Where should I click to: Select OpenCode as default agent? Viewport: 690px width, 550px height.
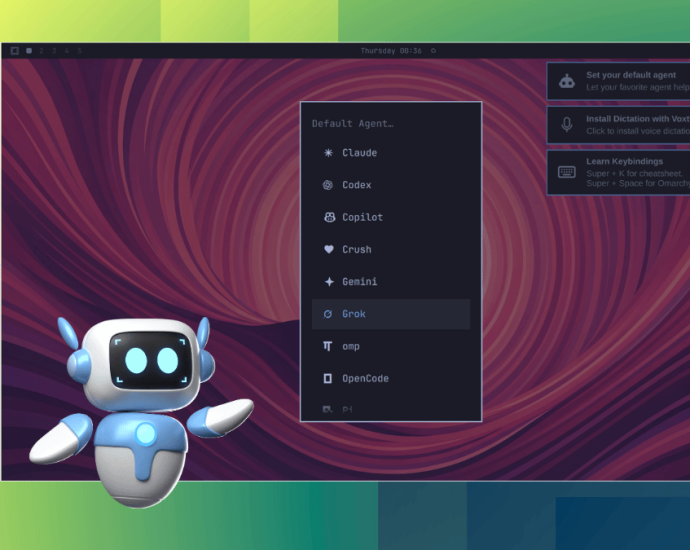point(391,378)
